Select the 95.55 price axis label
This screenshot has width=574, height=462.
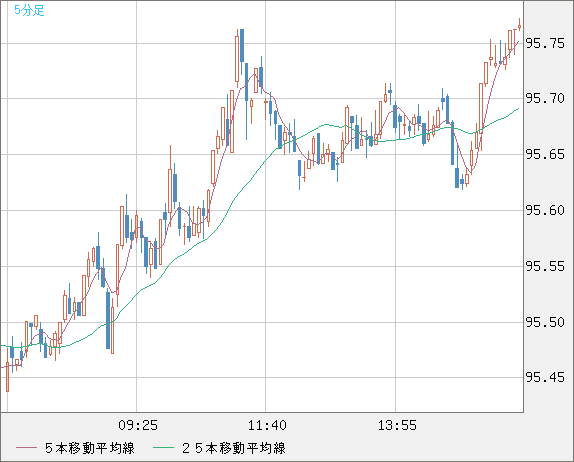tap(545, 266)
